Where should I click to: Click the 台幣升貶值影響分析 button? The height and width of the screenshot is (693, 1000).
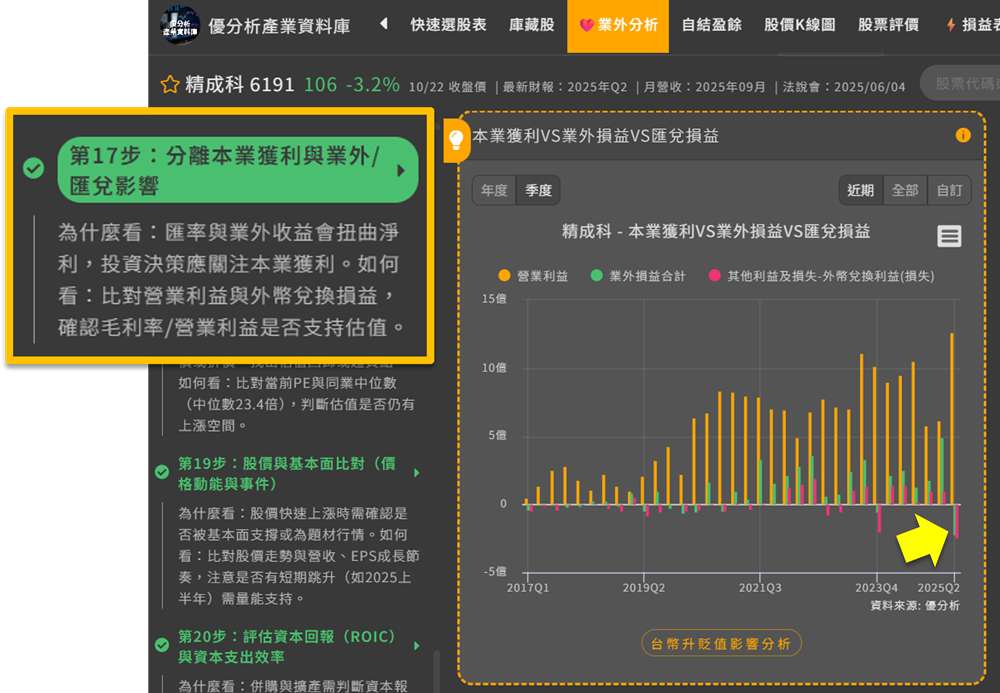tap(721, 643)
